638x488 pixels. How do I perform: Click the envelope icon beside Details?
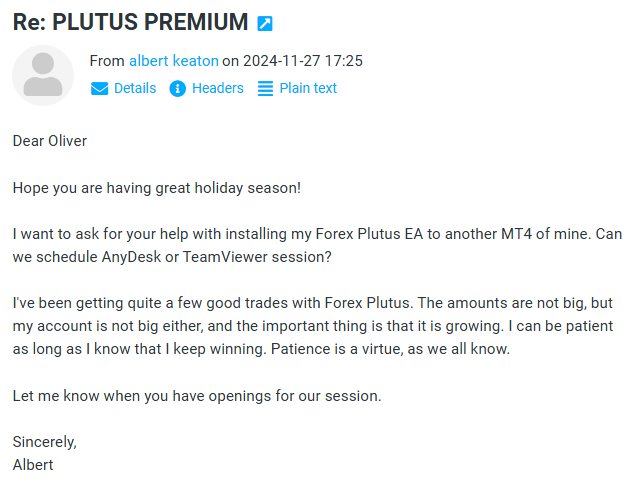click(x=99, y=88)
